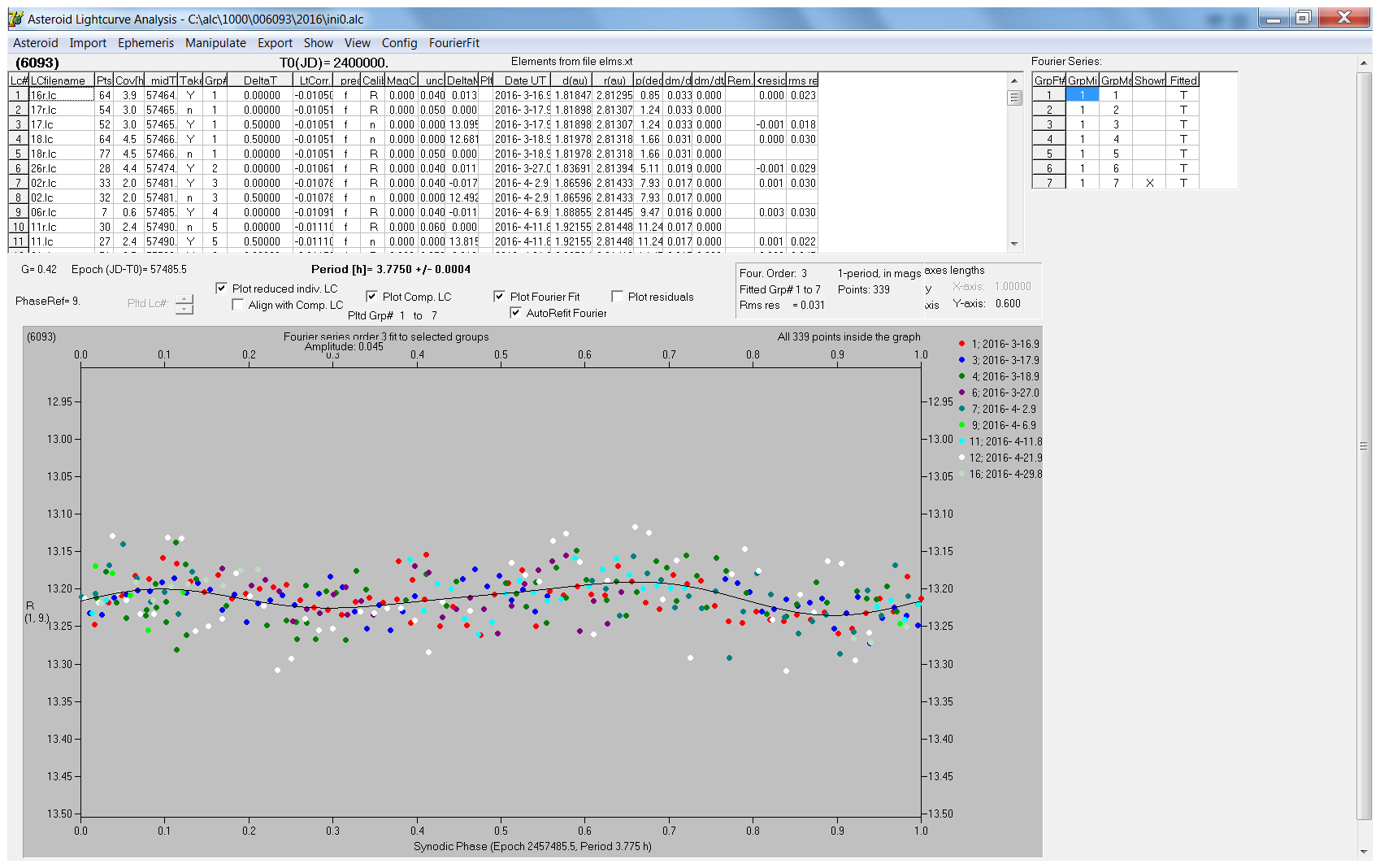Select file 06r.lc in row 9
Viewport: 1380px width, 868px height.
point(62,212)
